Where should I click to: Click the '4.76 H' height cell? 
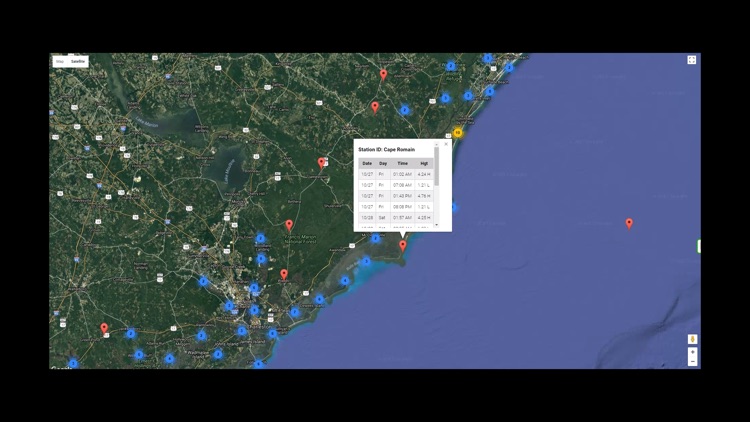(x=424, y=196)
